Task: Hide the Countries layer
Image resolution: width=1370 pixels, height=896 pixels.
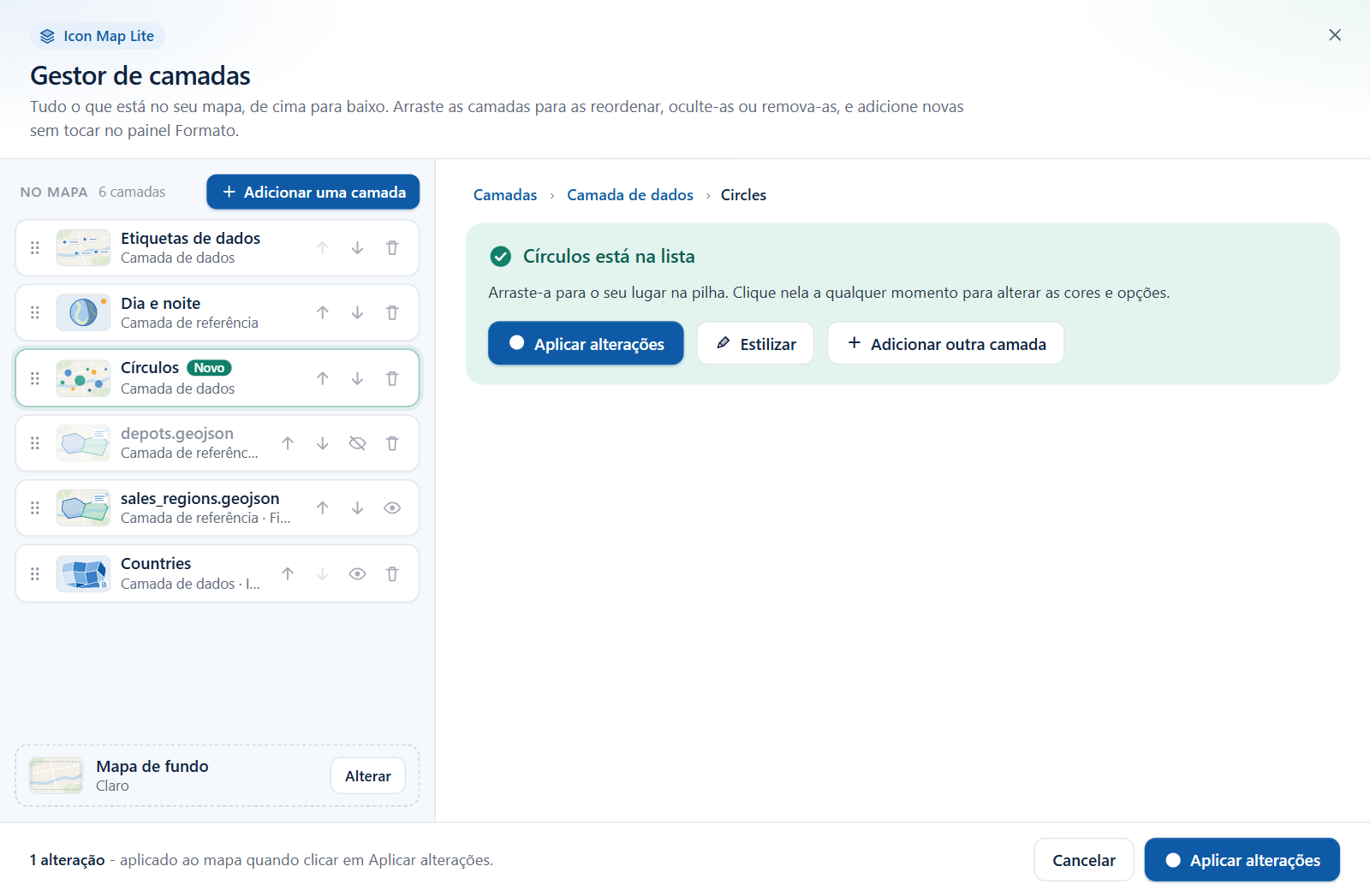Action: [x=357, y=574]
